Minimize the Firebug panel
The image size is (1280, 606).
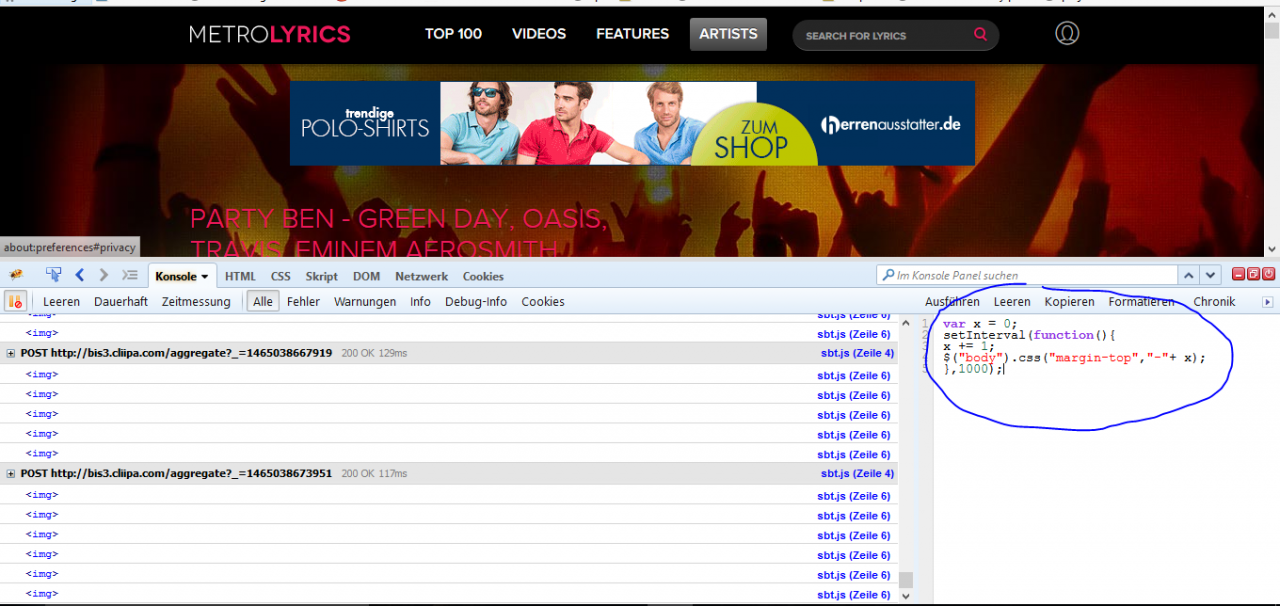[1239, 274]
